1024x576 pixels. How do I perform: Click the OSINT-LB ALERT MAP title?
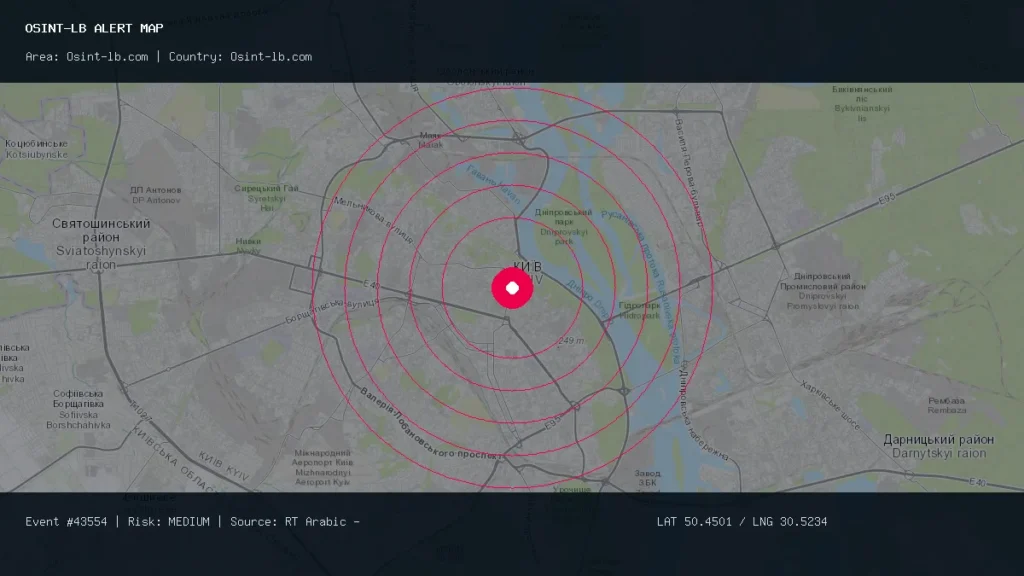[94, 28]
